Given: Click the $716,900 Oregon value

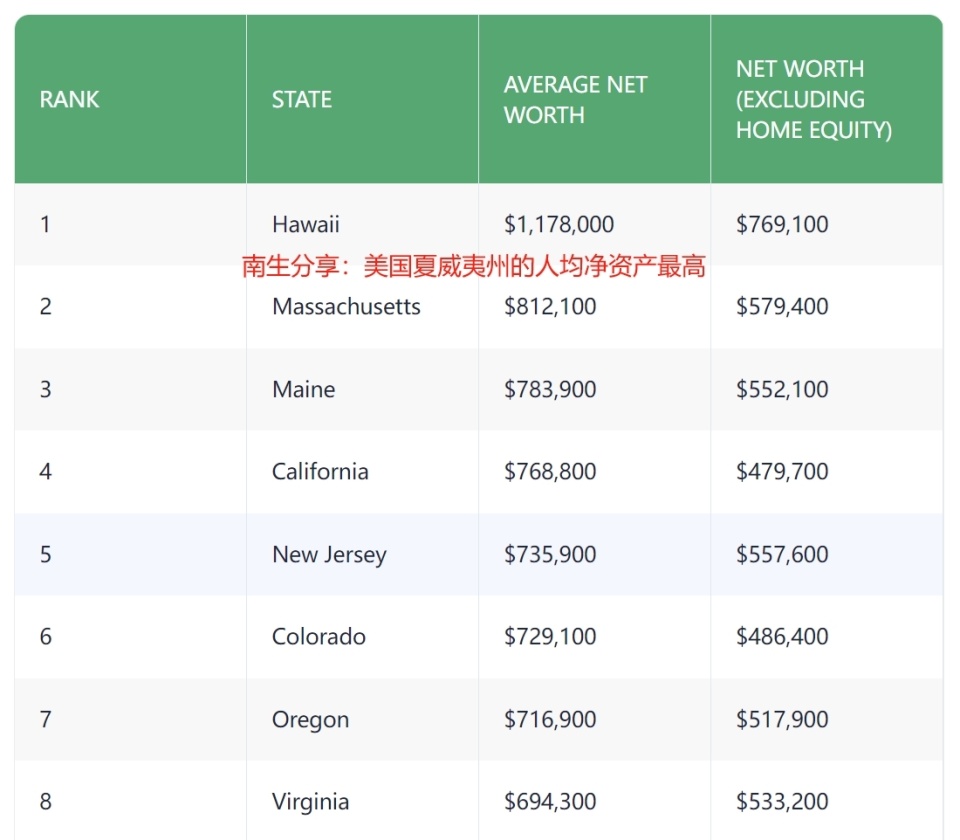Looking at the screenshot, I should [x=550, y=720].
